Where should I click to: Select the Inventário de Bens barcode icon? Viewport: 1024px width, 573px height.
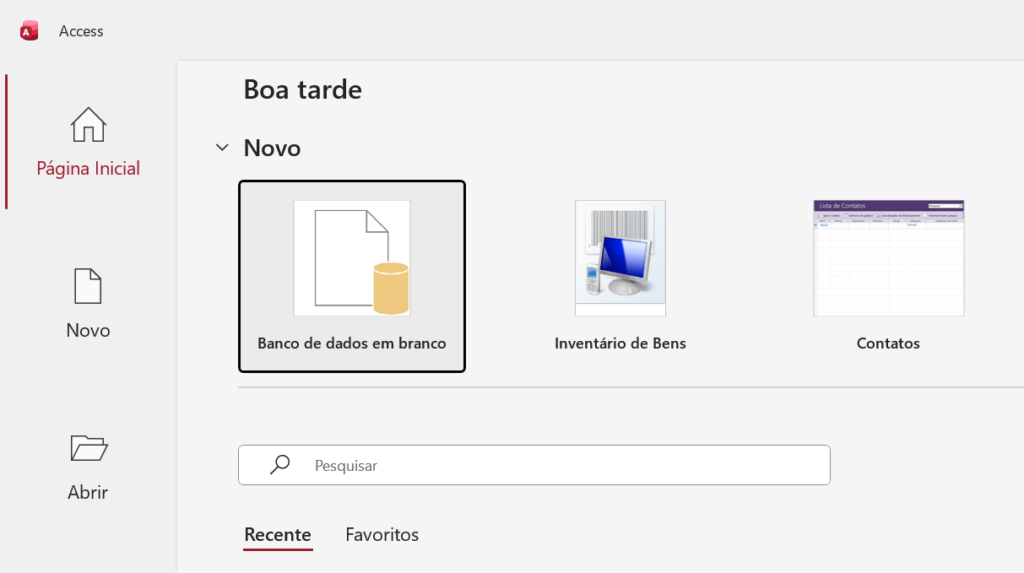(620, 258)
